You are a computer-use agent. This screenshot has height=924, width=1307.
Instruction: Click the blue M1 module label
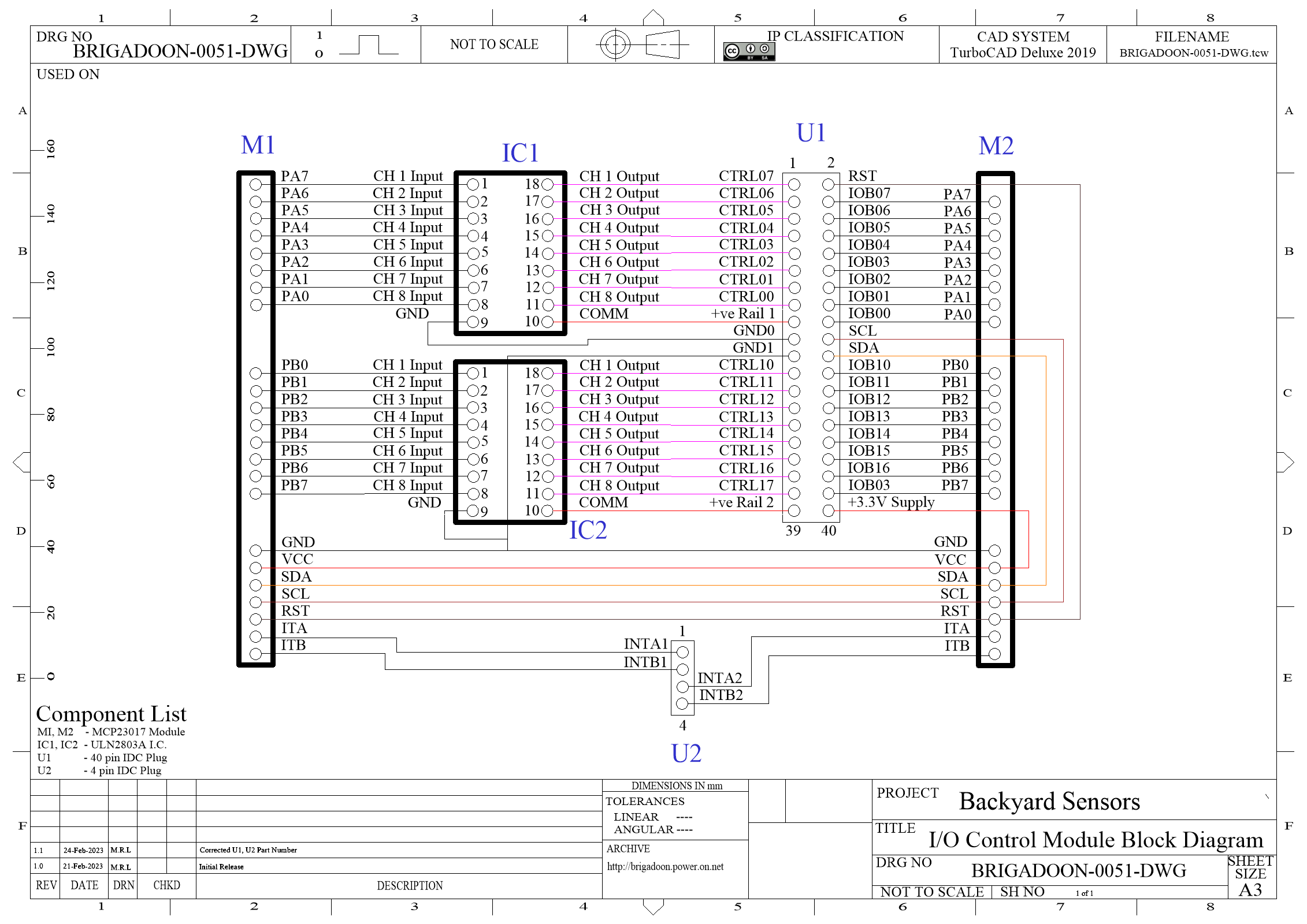point(258,145)
